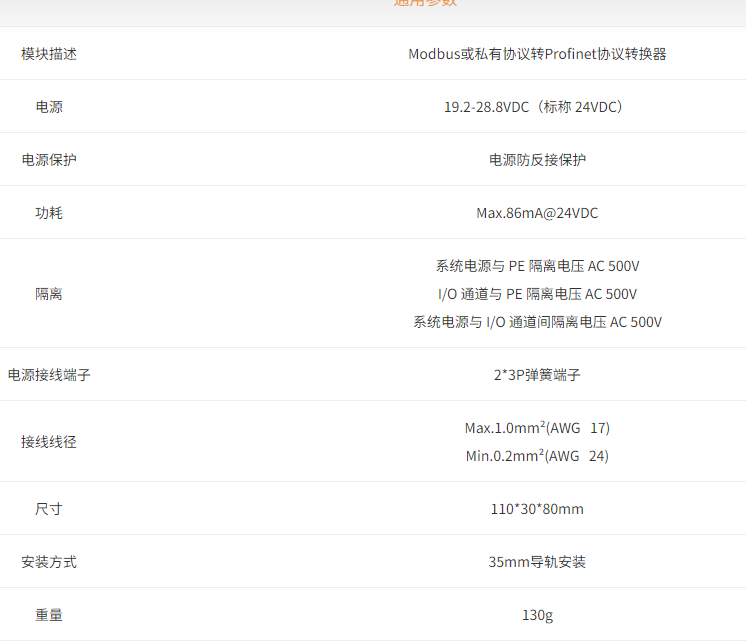Image resolution: width=746 pixels, height=642 pixels.
Task: Click the 电源防反接保护 value
Action: coord(537,159)
